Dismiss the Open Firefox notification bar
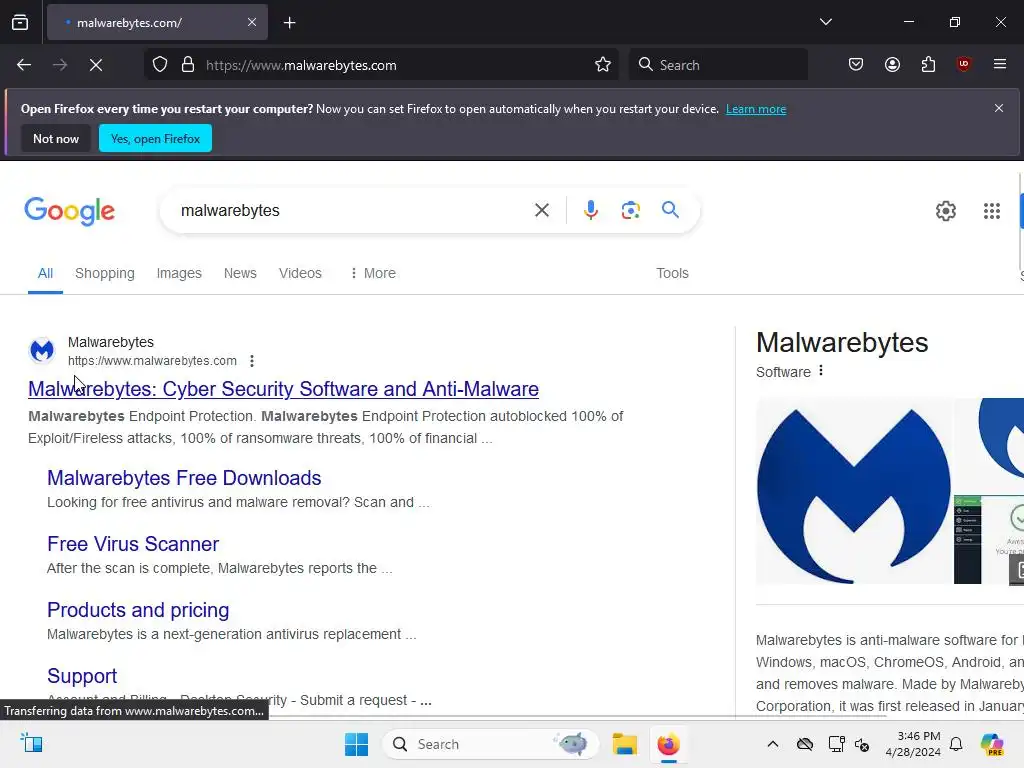 999,108
